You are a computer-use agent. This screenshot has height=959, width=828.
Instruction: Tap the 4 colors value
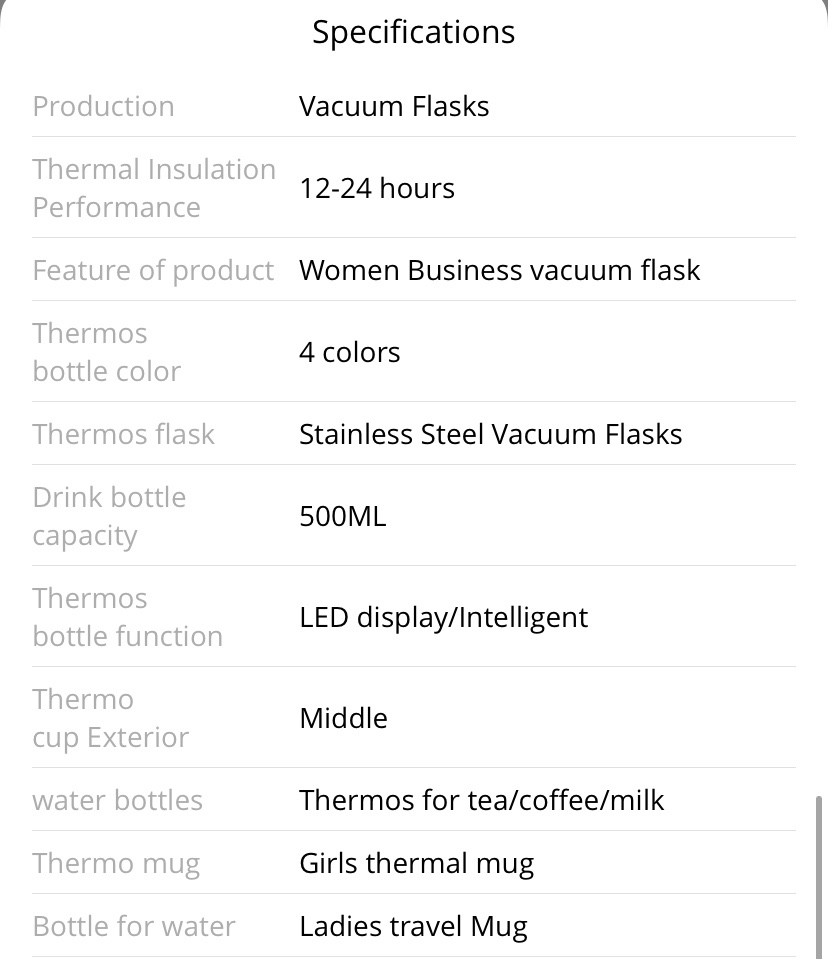tap(349, 352)
